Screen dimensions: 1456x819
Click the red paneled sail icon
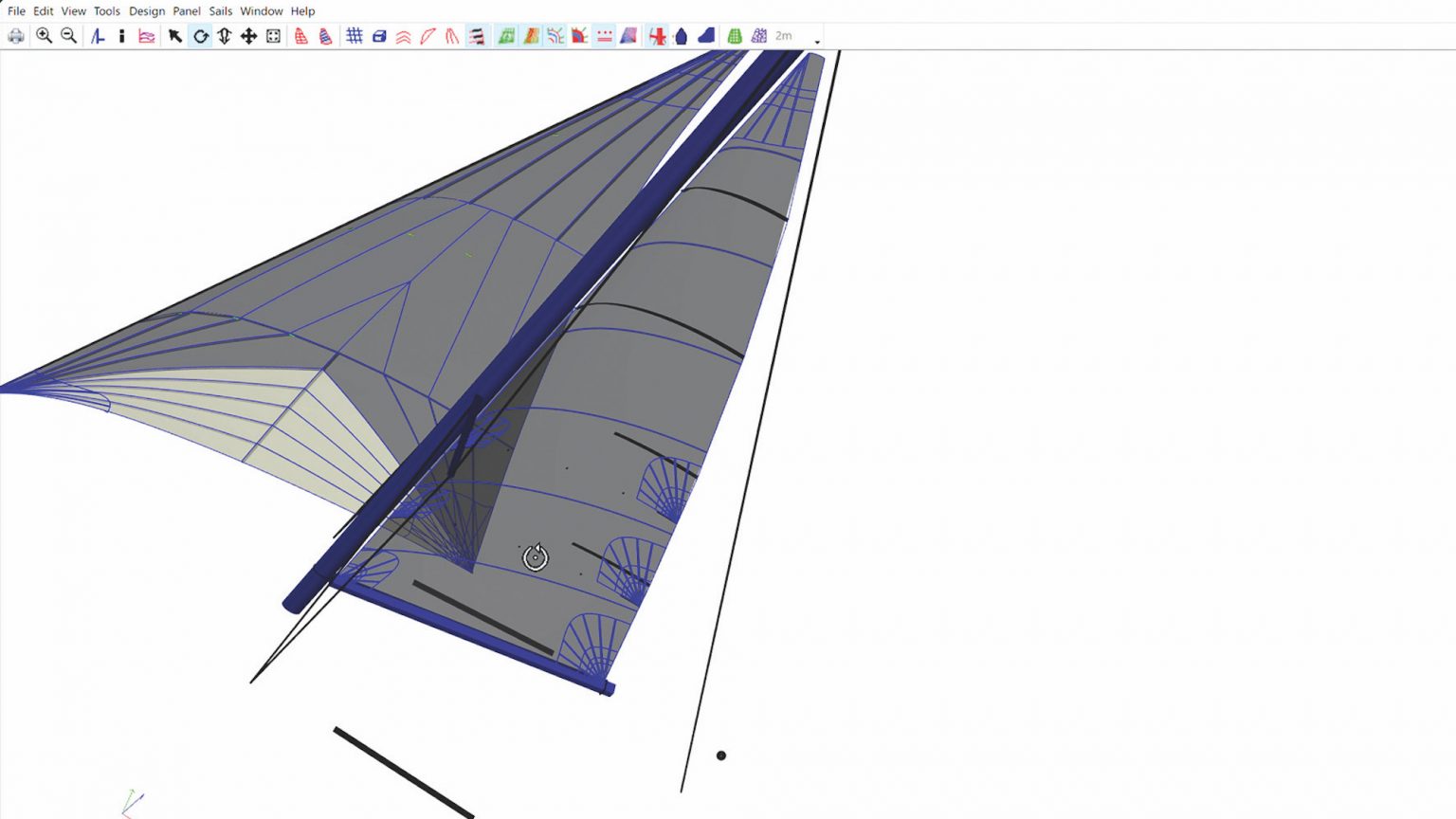point(300,35)
